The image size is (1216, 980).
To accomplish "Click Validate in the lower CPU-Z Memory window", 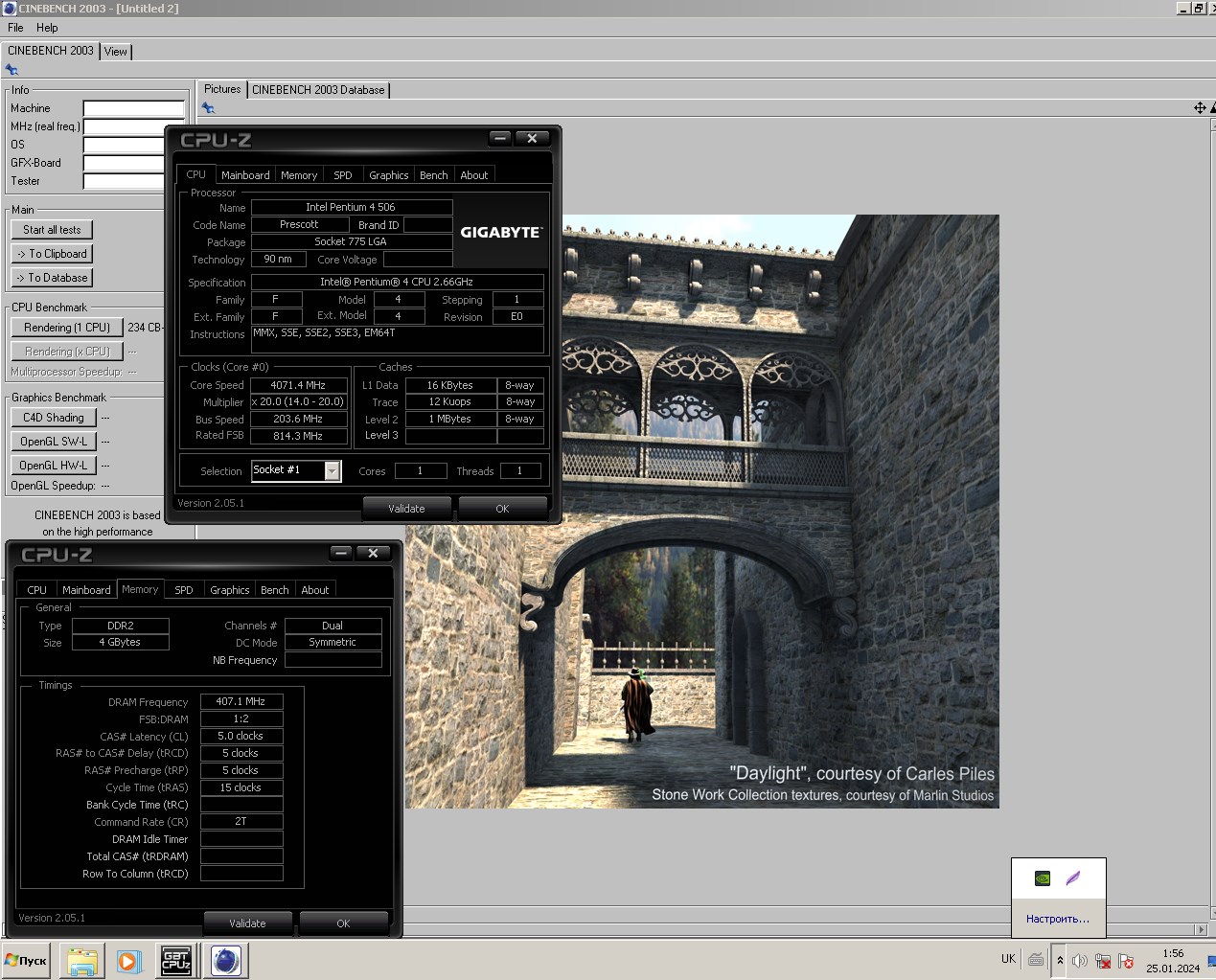I will tap(247, 923).
